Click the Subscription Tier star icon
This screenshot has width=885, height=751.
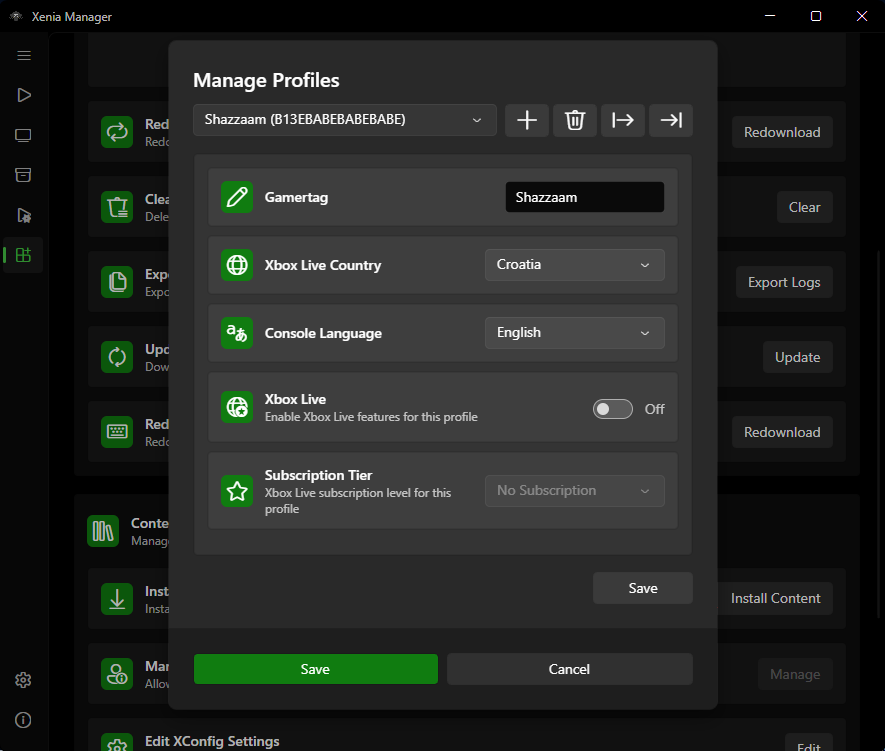(237, 491)
